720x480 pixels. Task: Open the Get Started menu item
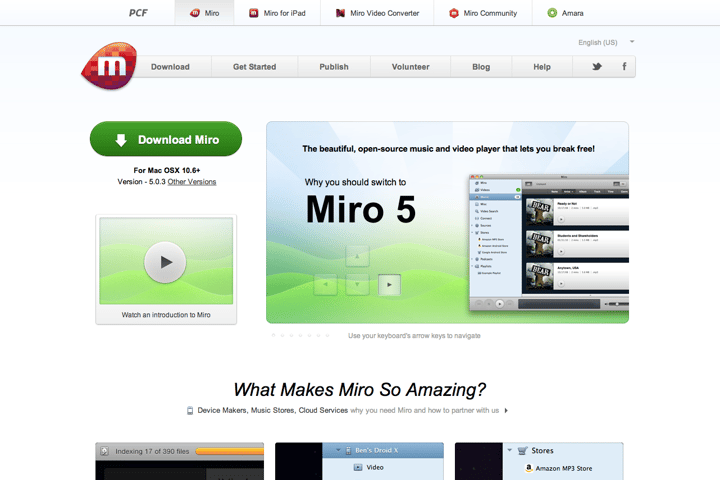pyautogui.click(x=254, y=67)
